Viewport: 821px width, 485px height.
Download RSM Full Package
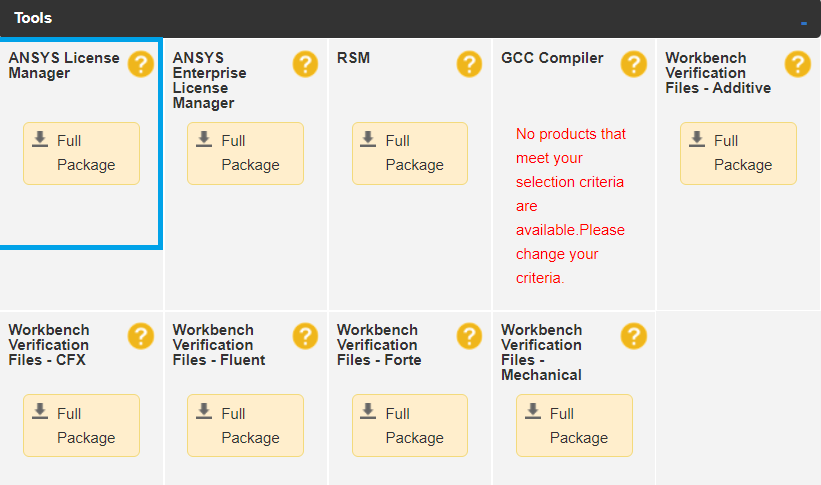410,153
